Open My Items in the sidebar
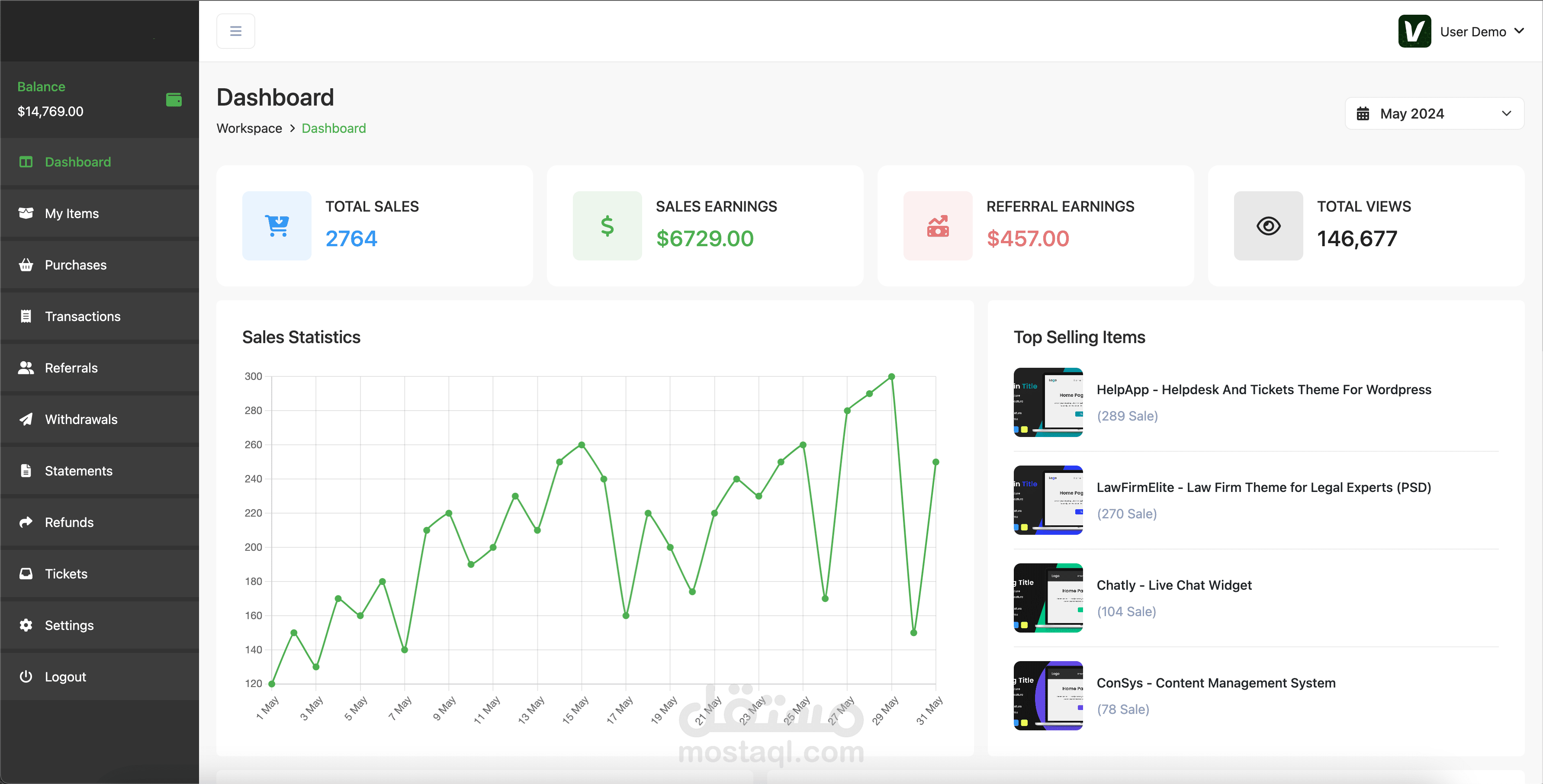Image resolution: width=1543 pixels, height=784 pixels. [x=72, y=213]
